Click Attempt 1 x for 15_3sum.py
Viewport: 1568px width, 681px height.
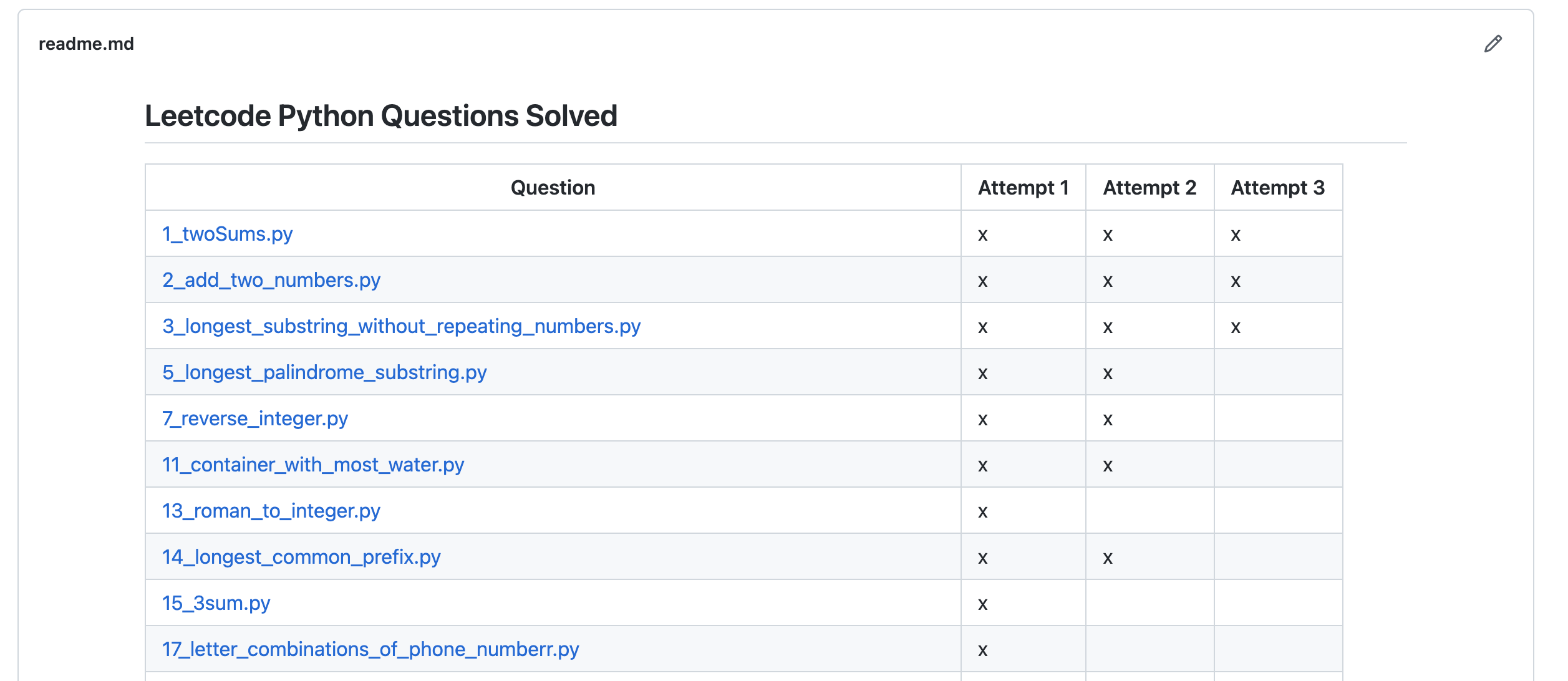point(982,604)
